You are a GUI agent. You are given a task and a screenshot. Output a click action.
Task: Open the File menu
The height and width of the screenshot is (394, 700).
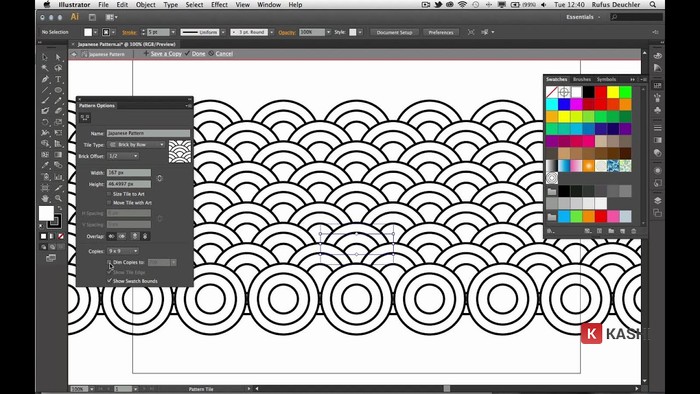click(x=103, y=4)
